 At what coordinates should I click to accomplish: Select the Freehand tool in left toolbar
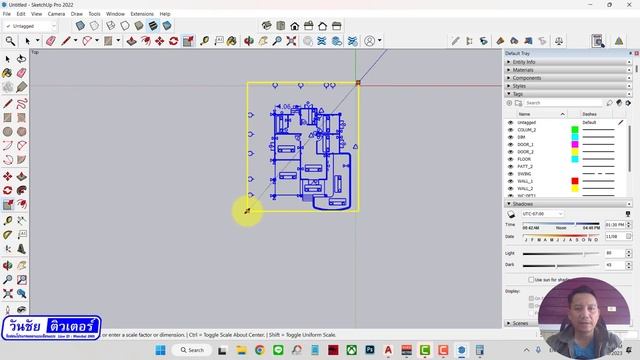[x=22, y=104]
